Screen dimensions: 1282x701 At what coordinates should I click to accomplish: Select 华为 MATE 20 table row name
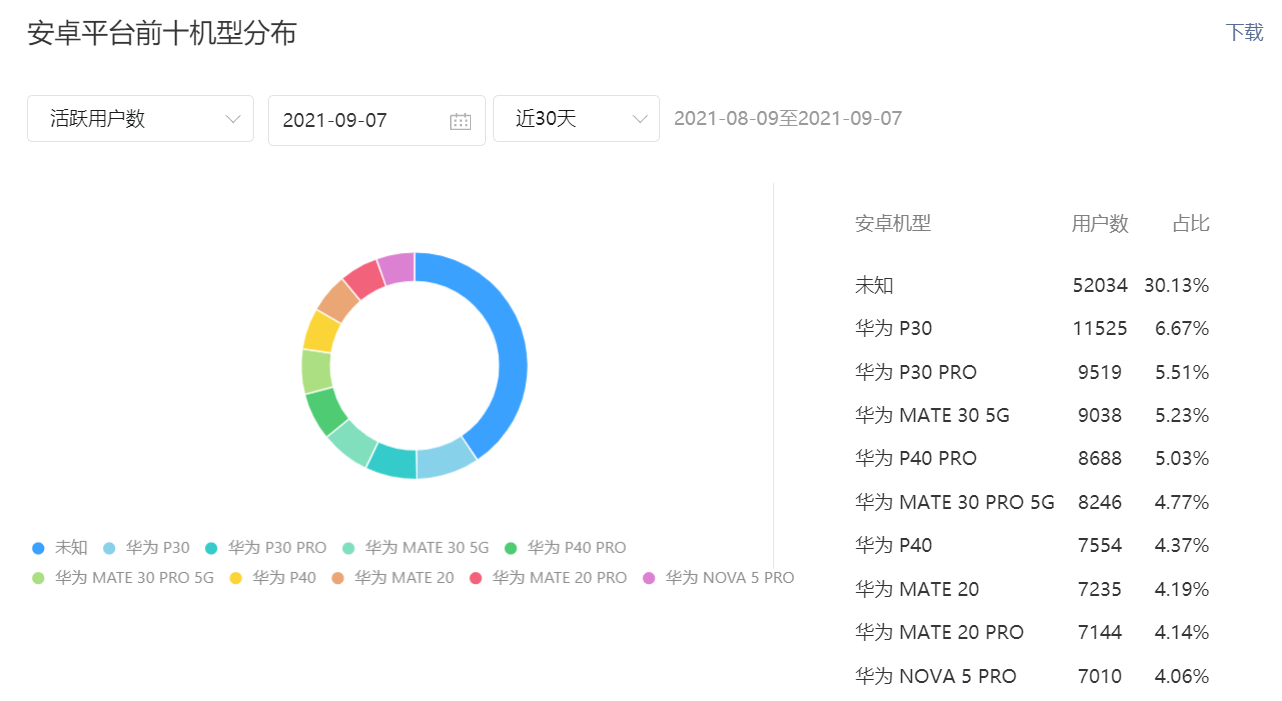(x=917, y=589)
